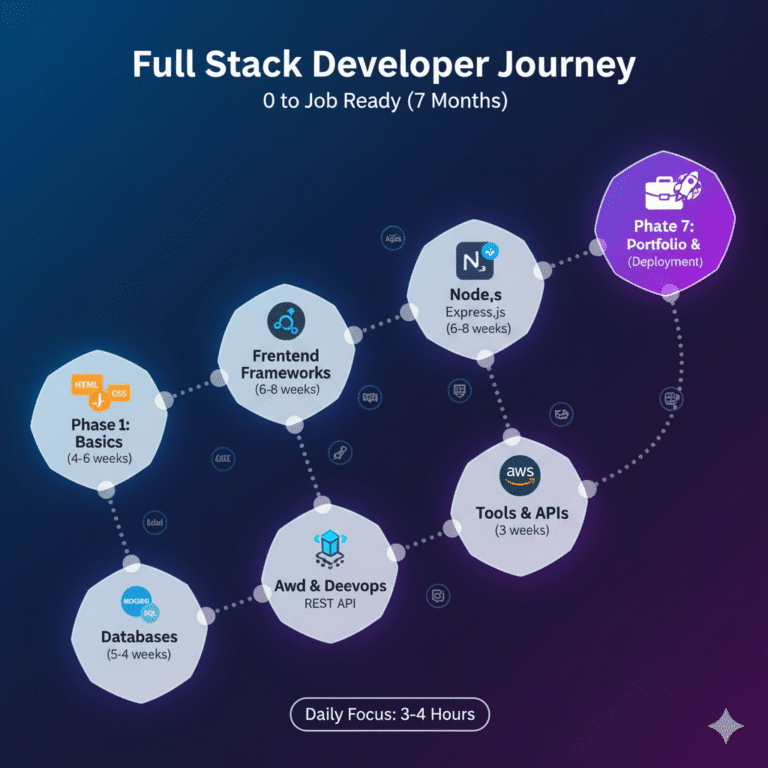Click the Databases node title

pyautogui.click(x=139, y=636)
